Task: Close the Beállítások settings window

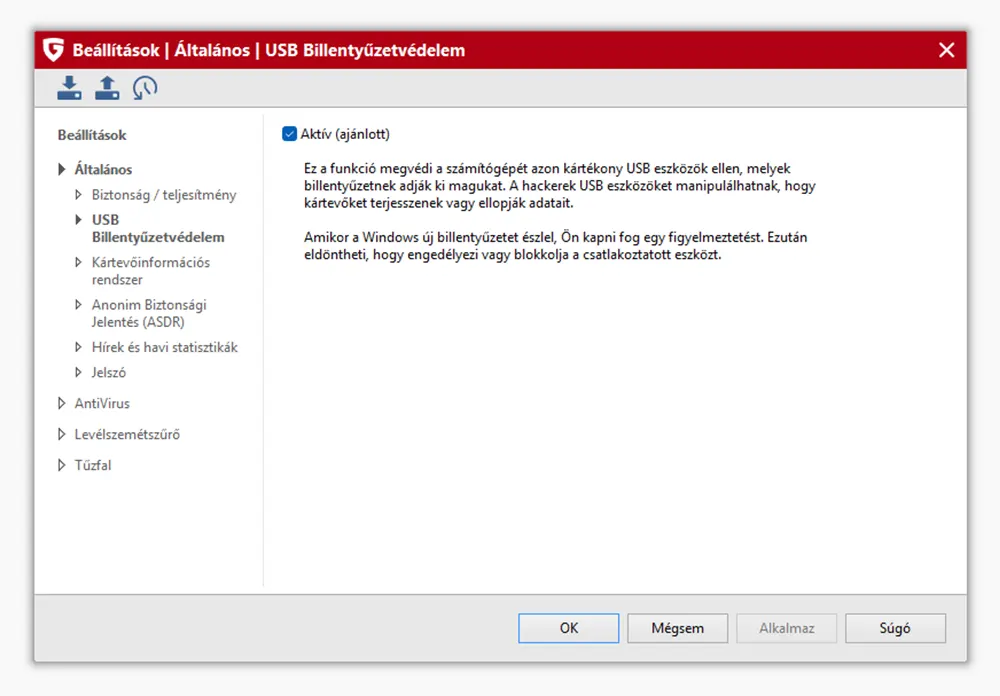Action: pyautogui.click(x=946, y=50)
